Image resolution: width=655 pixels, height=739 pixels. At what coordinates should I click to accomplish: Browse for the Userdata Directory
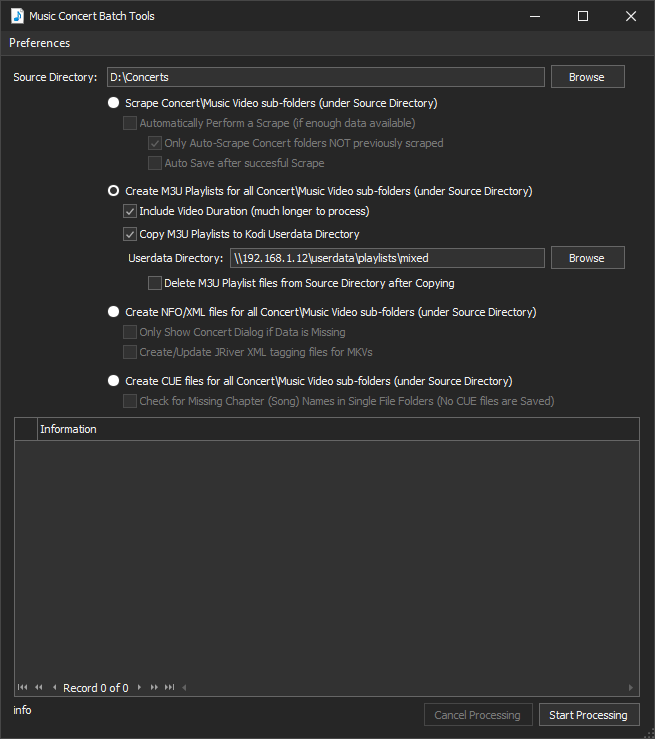[x=586, y=258]
